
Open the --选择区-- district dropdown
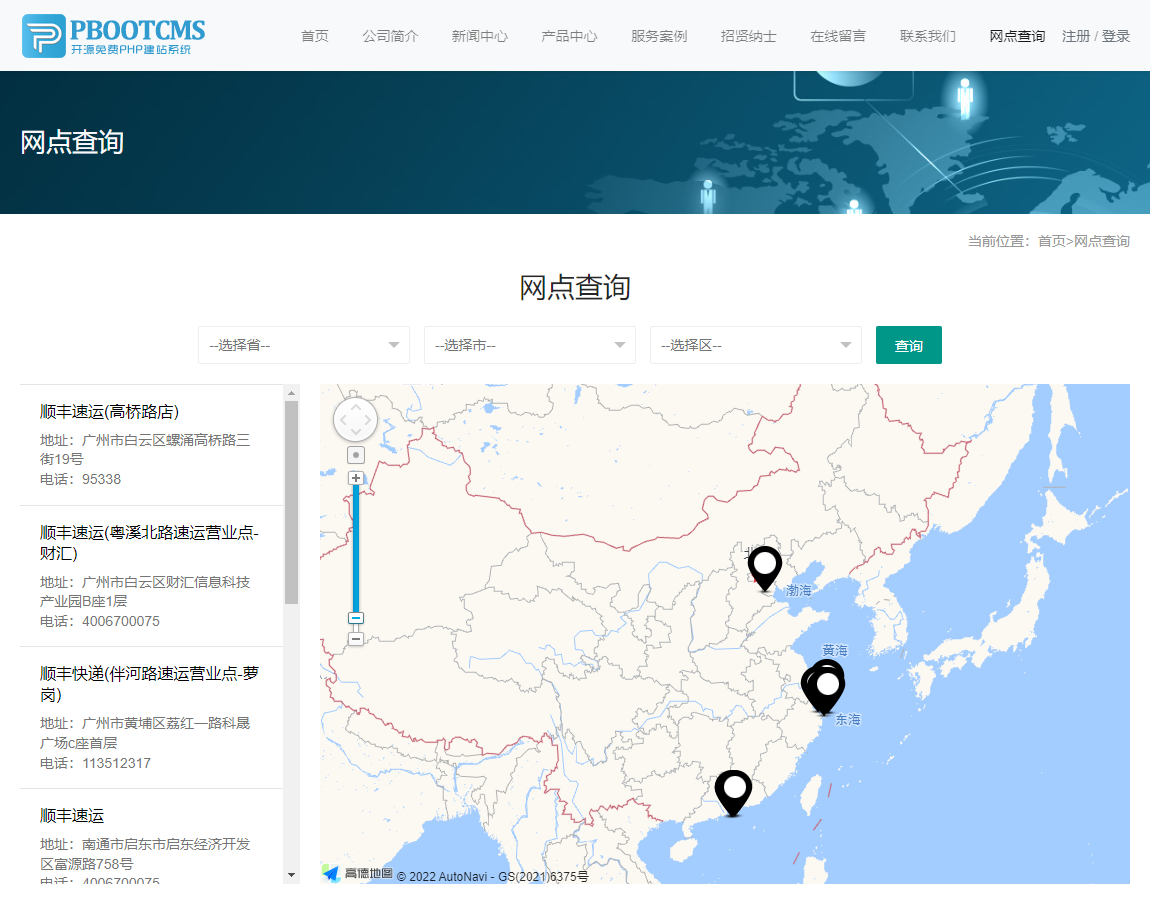tap(755, 344)
